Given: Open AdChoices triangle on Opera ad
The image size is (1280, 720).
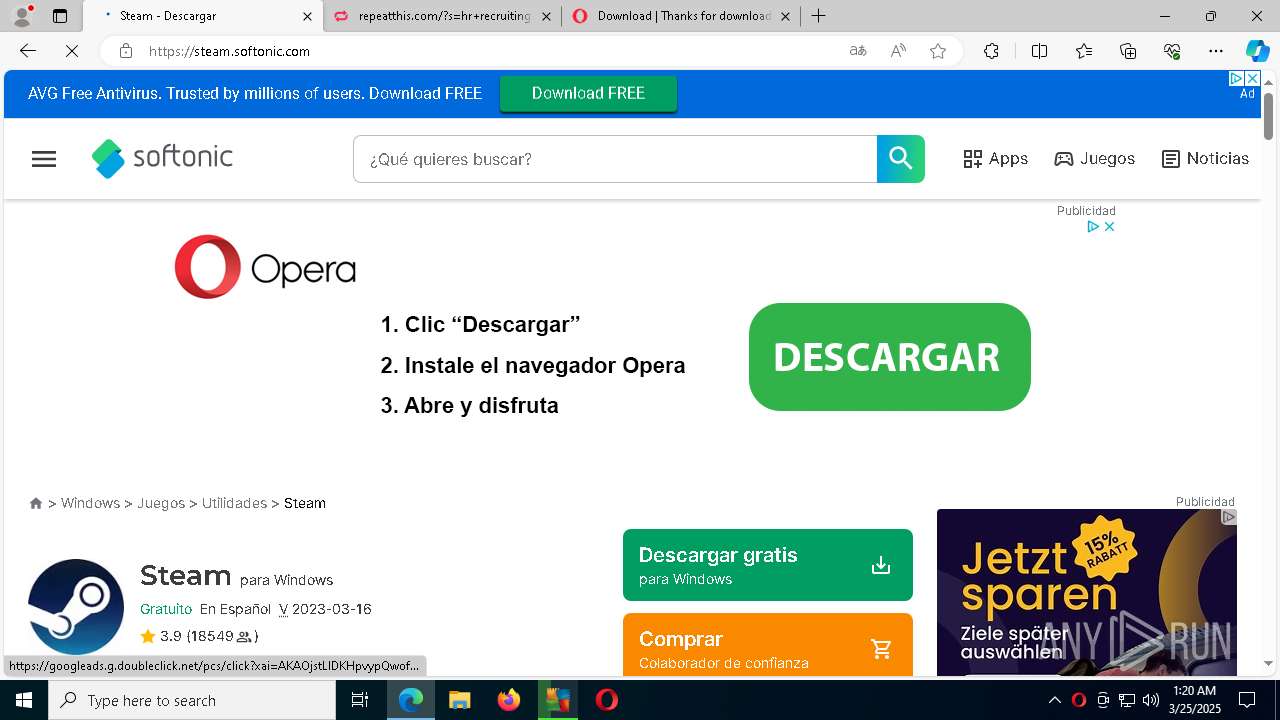Looking at the screenshot, I should tap(1093, 227).
